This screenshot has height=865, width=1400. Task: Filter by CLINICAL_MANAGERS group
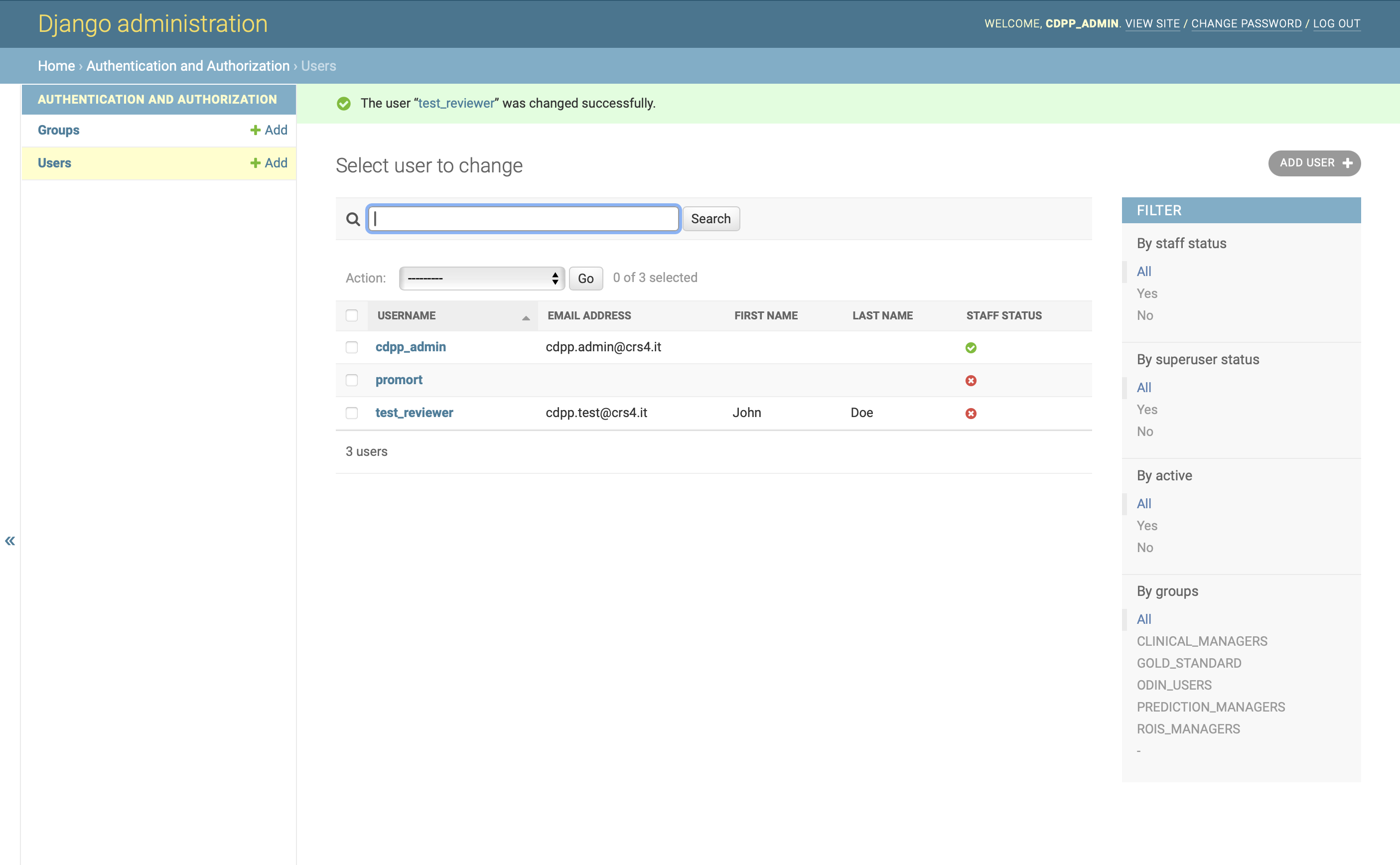(1202, 641)
